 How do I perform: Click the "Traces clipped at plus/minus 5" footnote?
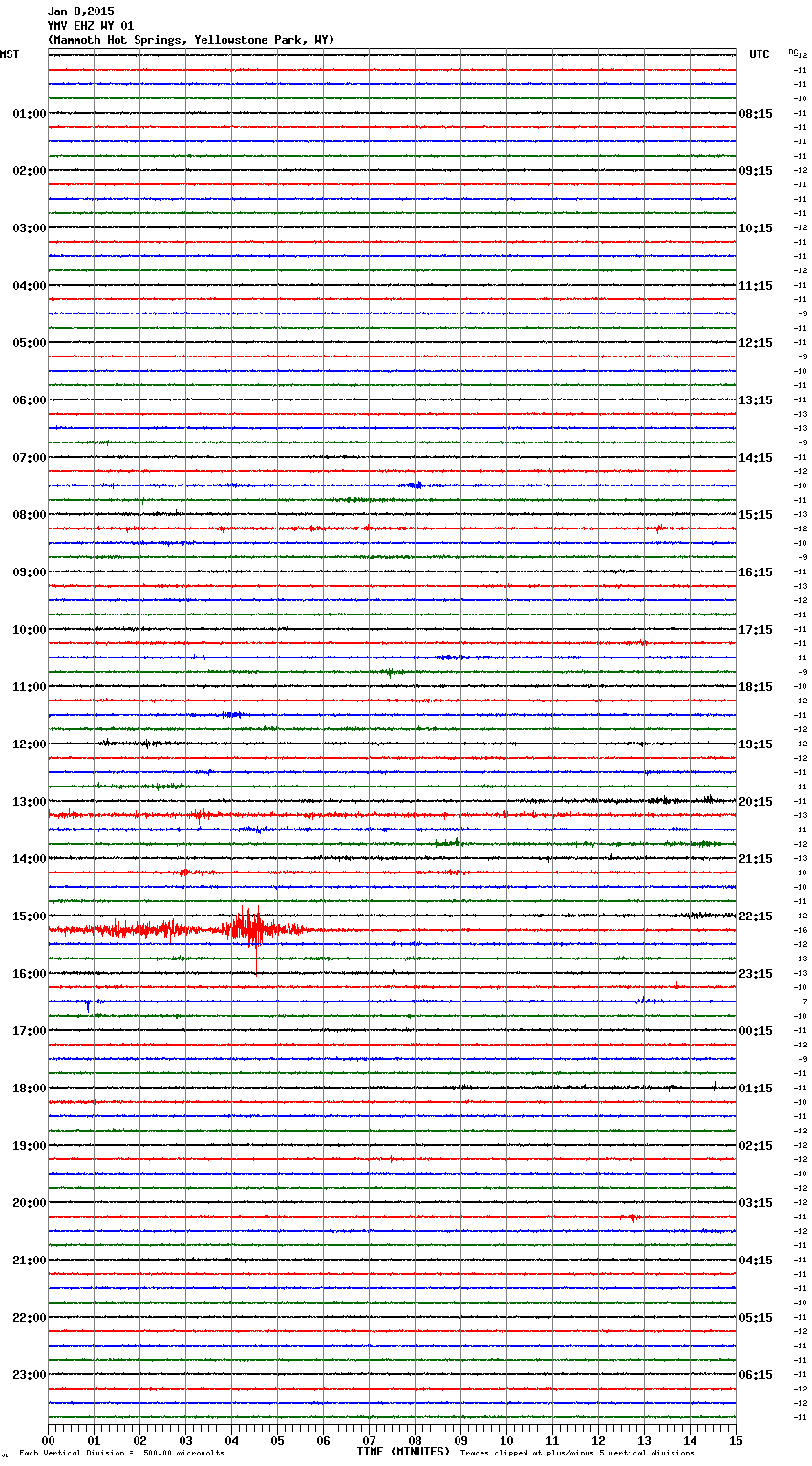click(x=577, y=1453)
